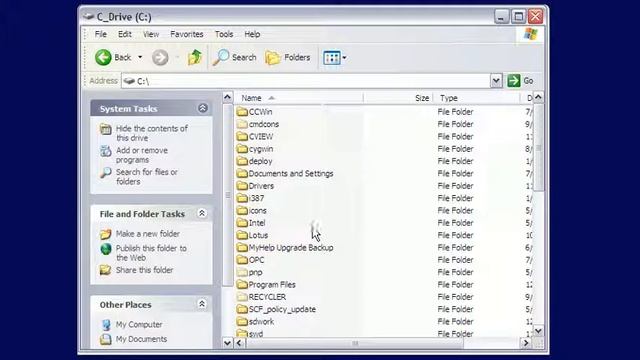Screen dimensions: 640x360
Task: Open the Search pane
Action: (234, 58)
